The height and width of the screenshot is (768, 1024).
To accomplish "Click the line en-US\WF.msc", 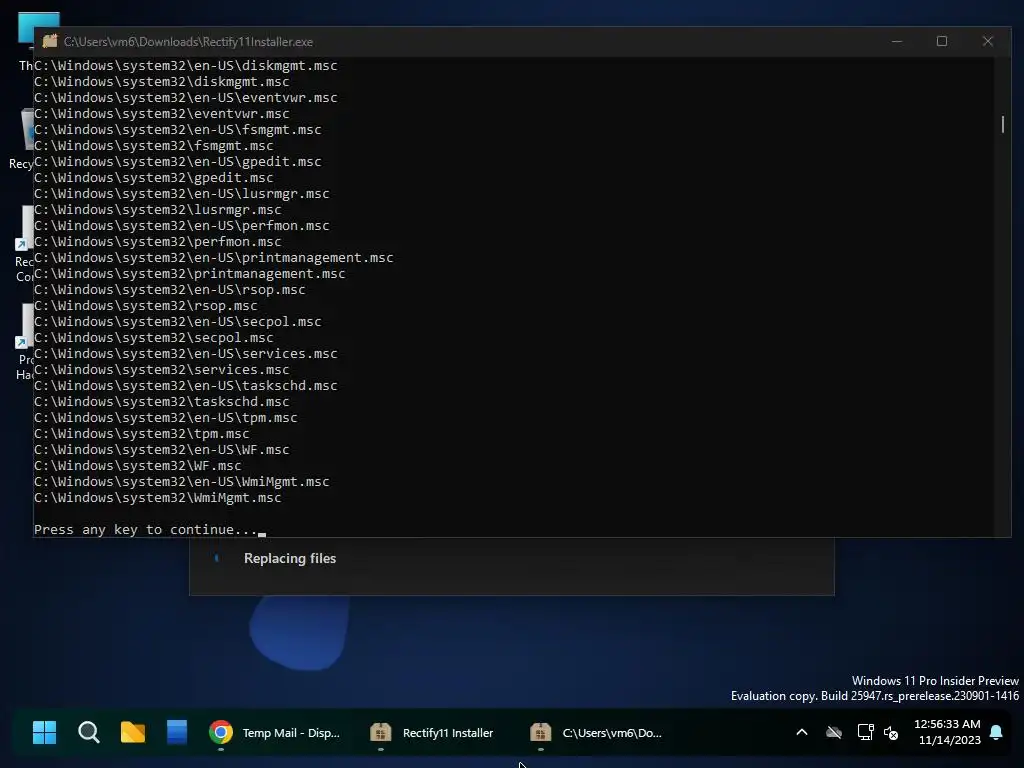I will pyautogui.click(x=161, y=449).
